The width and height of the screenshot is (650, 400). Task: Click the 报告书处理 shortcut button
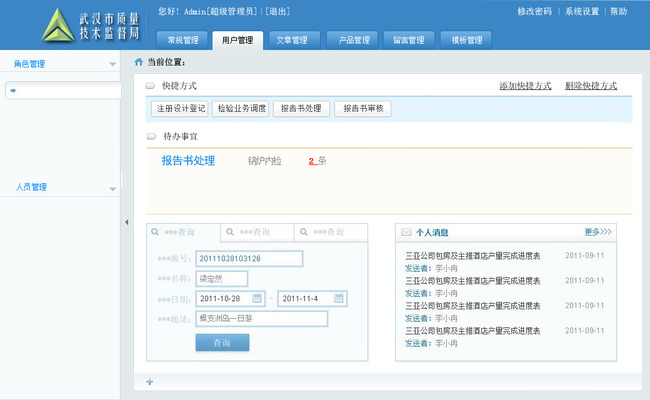pos(301,109)
